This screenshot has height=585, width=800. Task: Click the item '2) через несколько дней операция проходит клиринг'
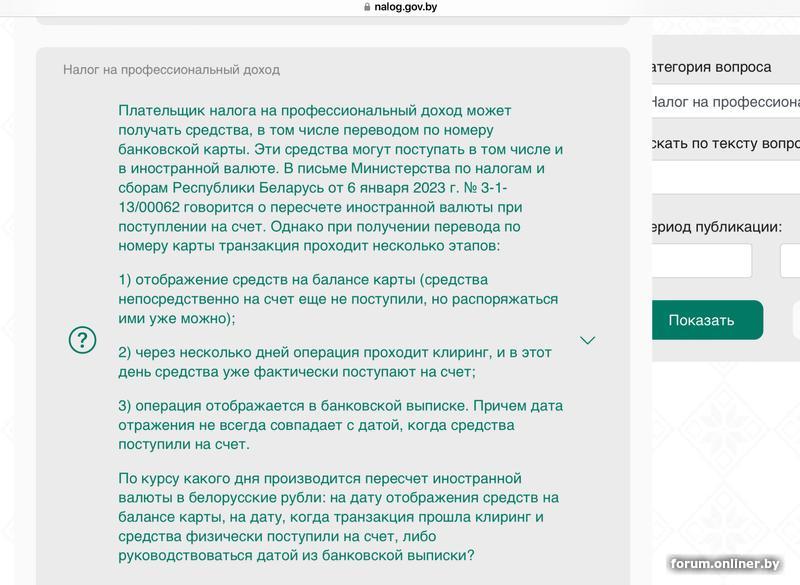coord(335,362)
